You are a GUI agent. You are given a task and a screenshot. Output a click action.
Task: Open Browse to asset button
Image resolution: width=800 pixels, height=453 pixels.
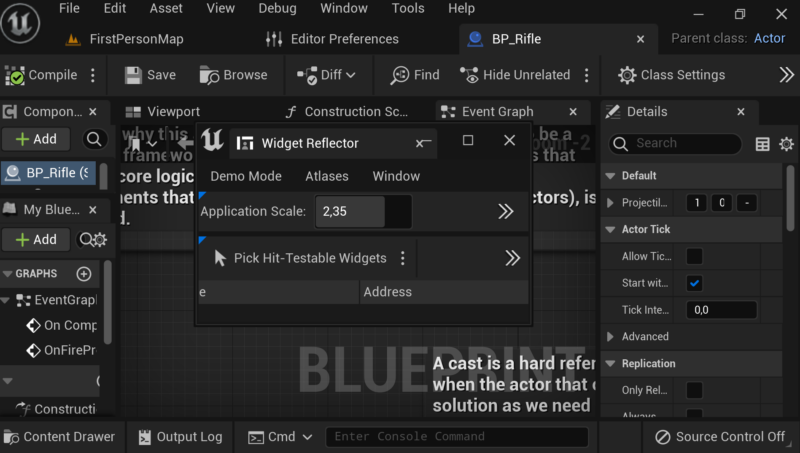pyautogui.click(x=234, y=75)
